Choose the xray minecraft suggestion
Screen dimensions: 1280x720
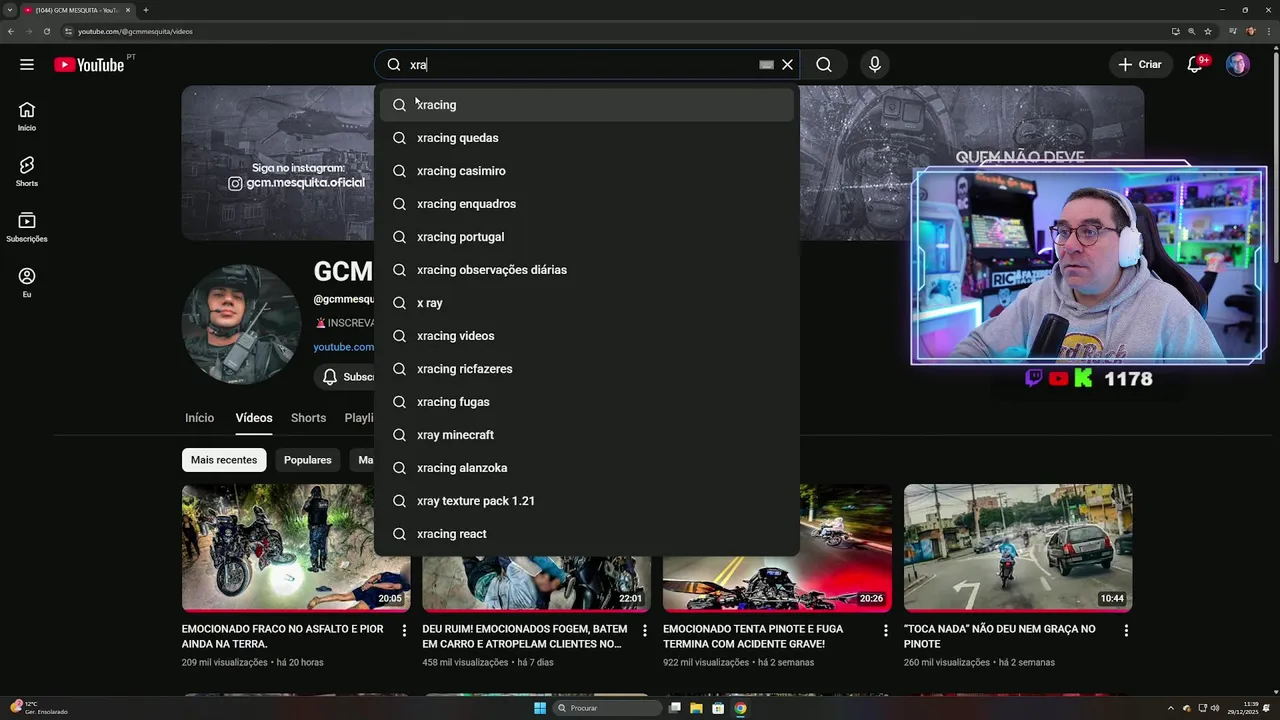point(587,435)
